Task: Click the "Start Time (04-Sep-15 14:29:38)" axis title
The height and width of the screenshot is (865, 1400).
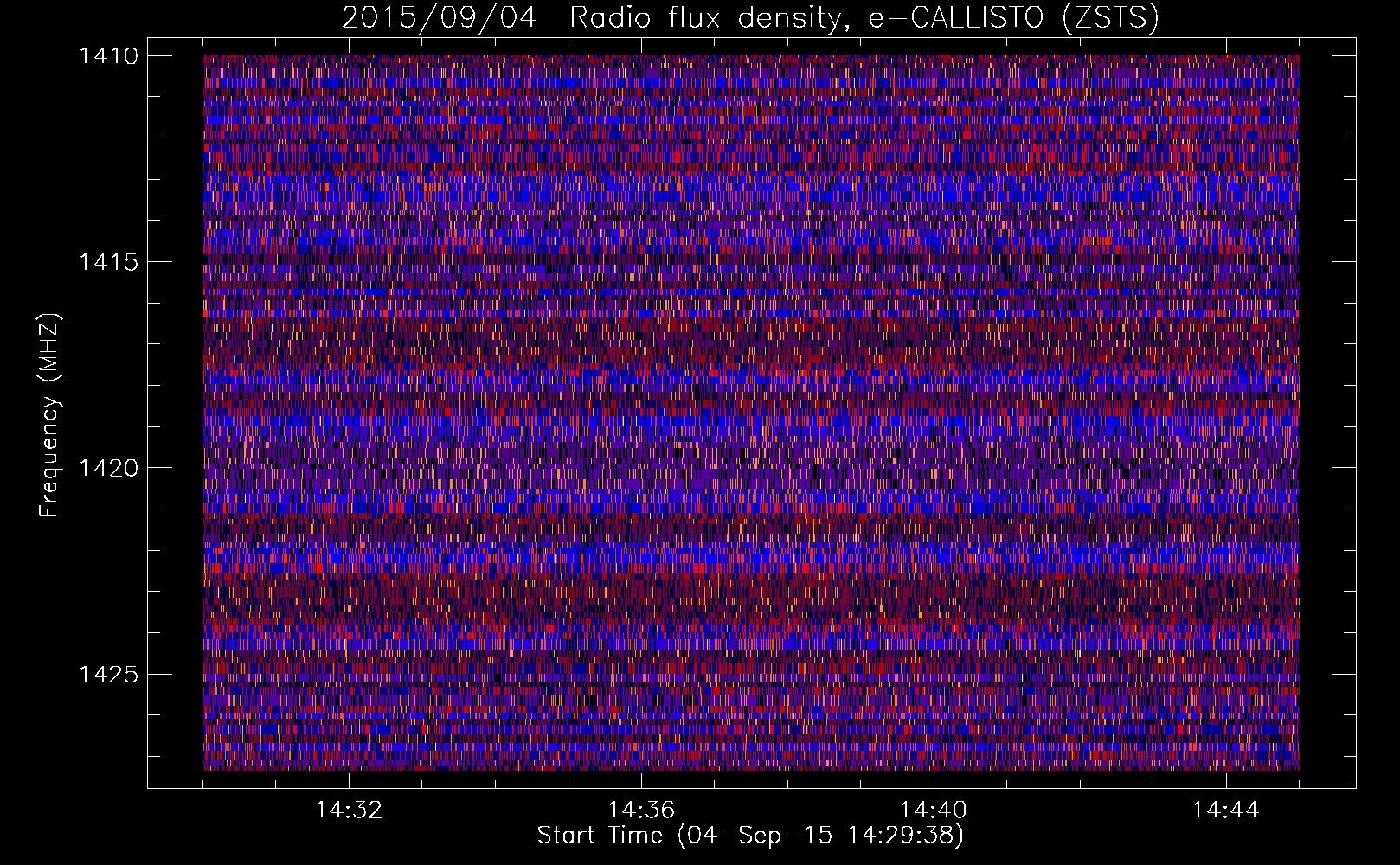Action: click(x=750, y=836)
